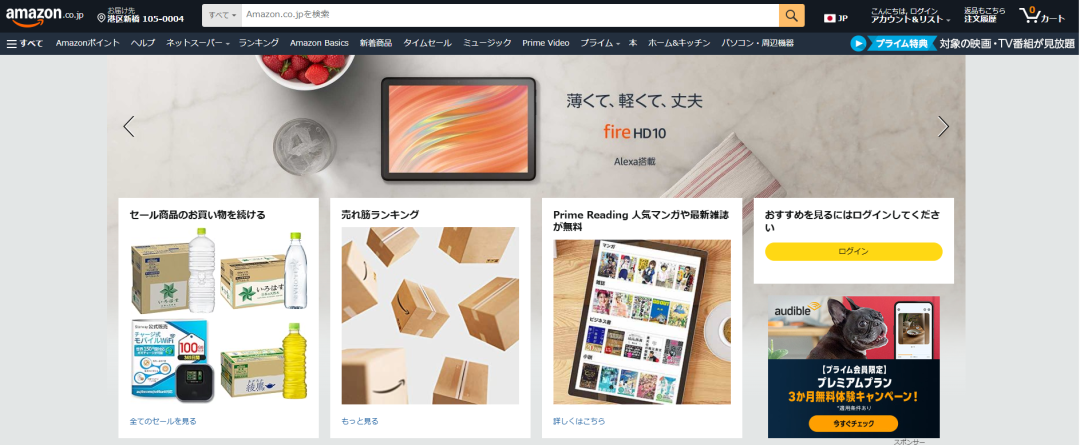Click the Amazon.co.jp logo

pos(45,16)
